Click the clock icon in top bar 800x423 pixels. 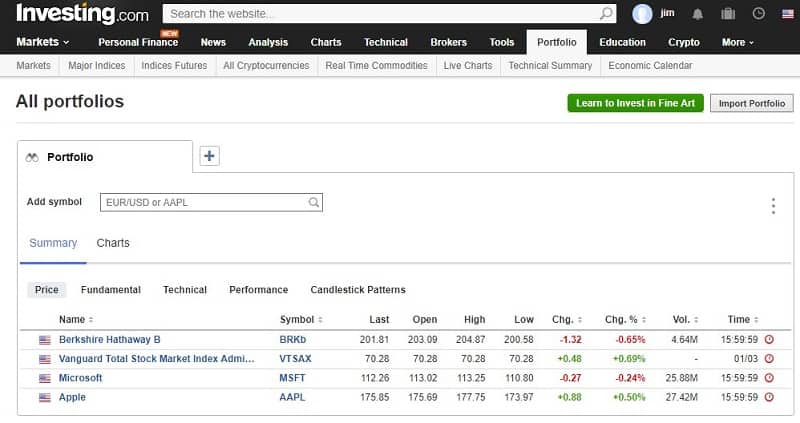[x=758, y=14]
